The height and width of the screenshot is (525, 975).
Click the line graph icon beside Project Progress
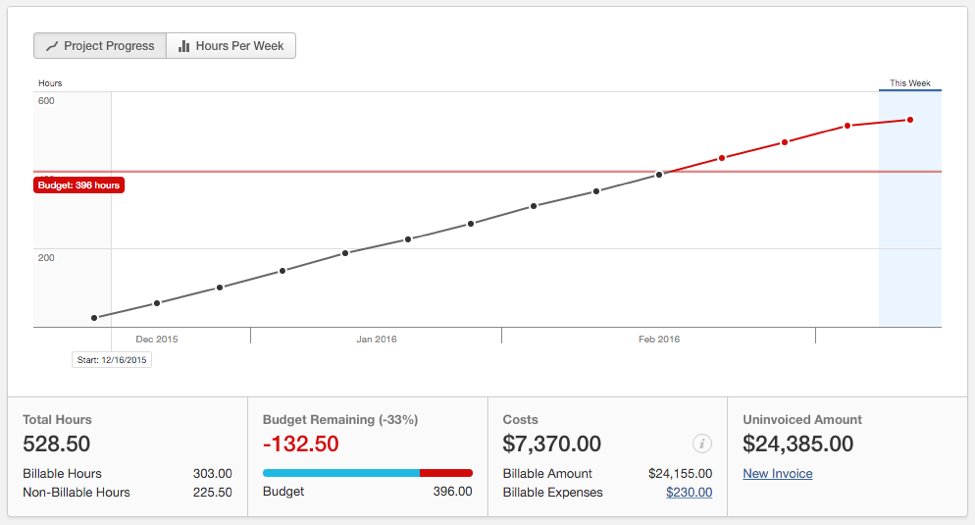point(52,46)
